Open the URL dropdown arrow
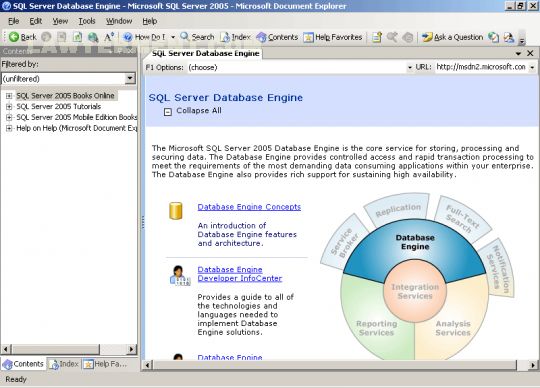 click(x=532, y=67)
